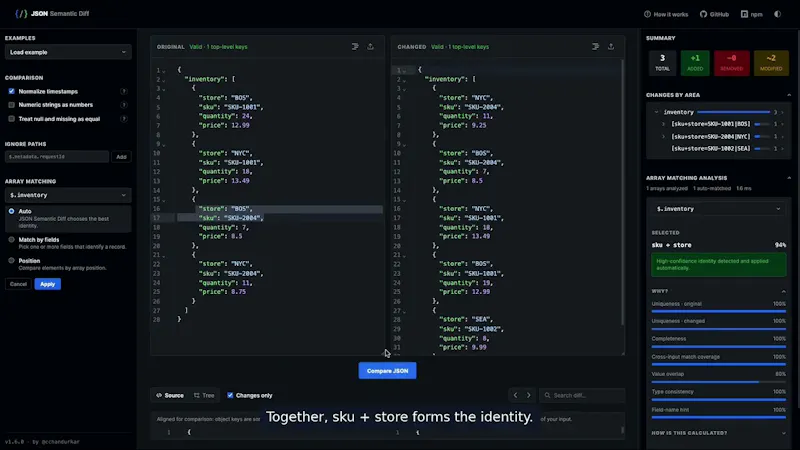
Task: Click the Apply button
Action: (47, 284)
